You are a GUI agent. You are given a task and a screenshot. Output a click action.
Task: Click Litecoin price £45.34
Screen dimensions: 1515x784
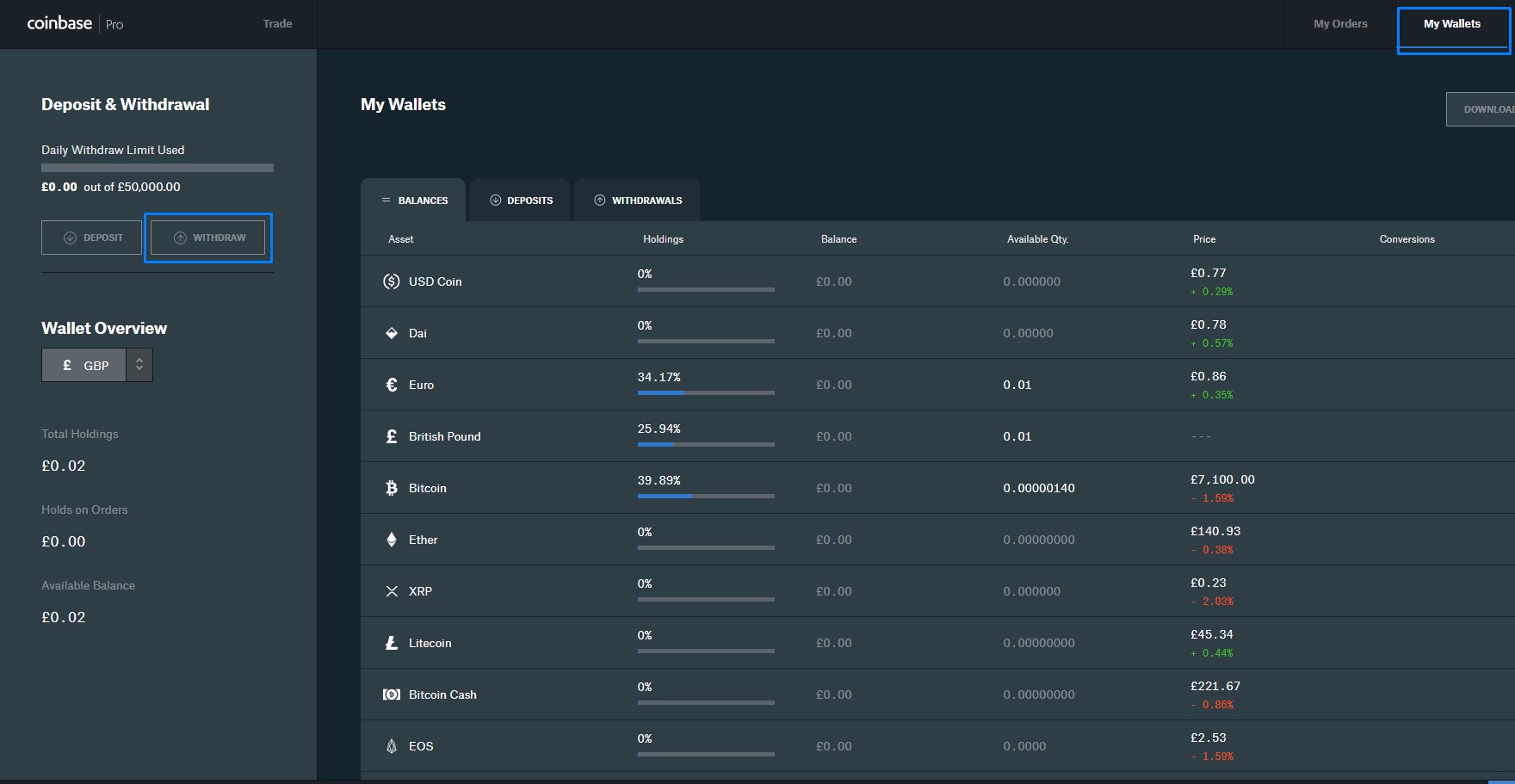click(1212, 634)
